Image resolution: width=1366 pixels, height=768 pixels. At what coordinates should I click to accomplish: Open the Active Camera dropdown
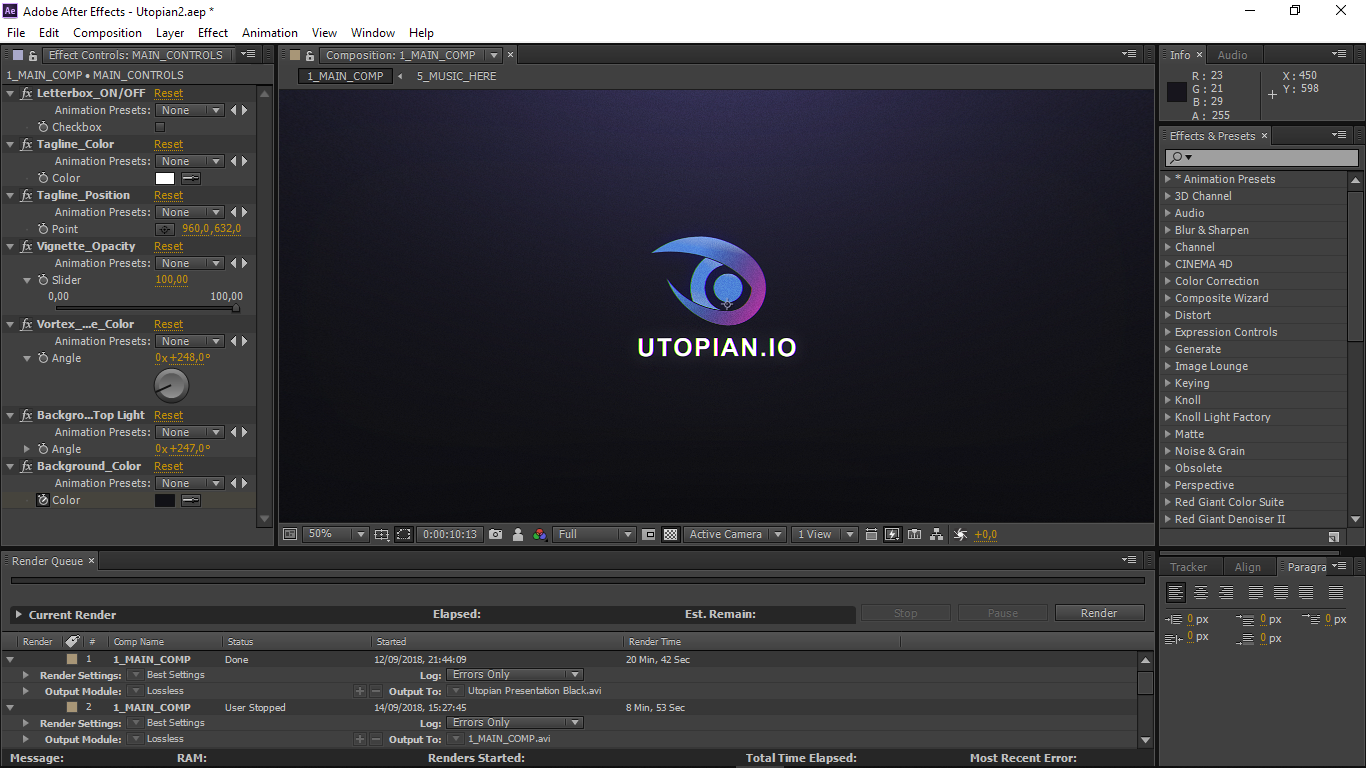click(735, 534)
